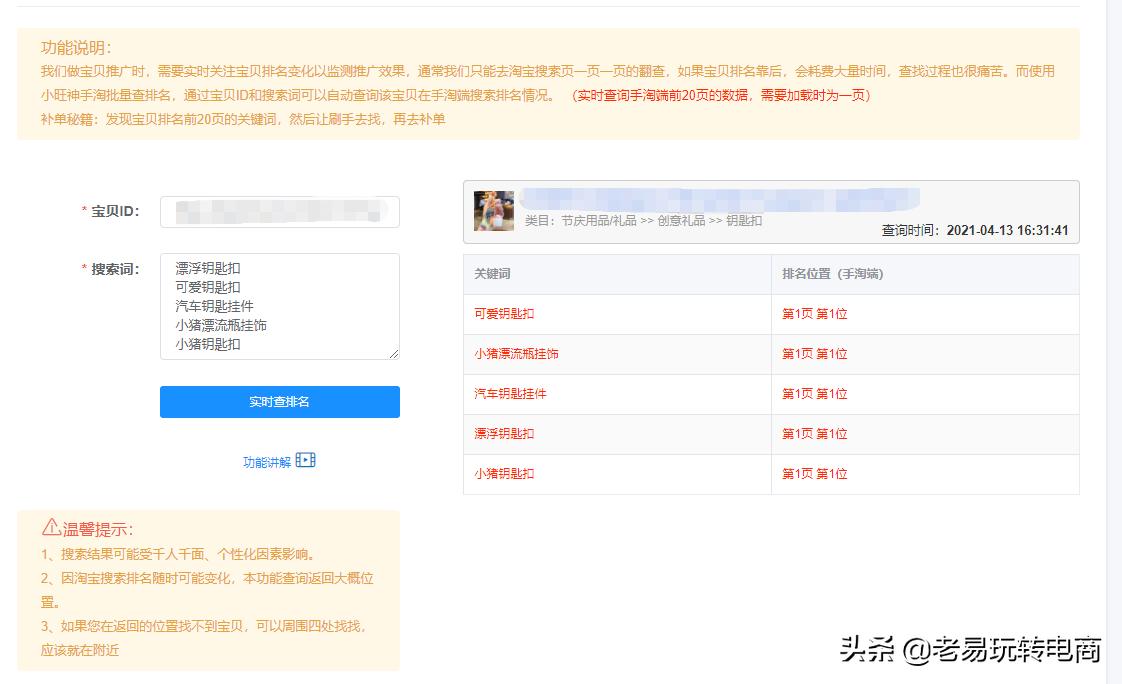
Task: Click the keyword 小猪钥匙扣 entry
Action: 504,473
